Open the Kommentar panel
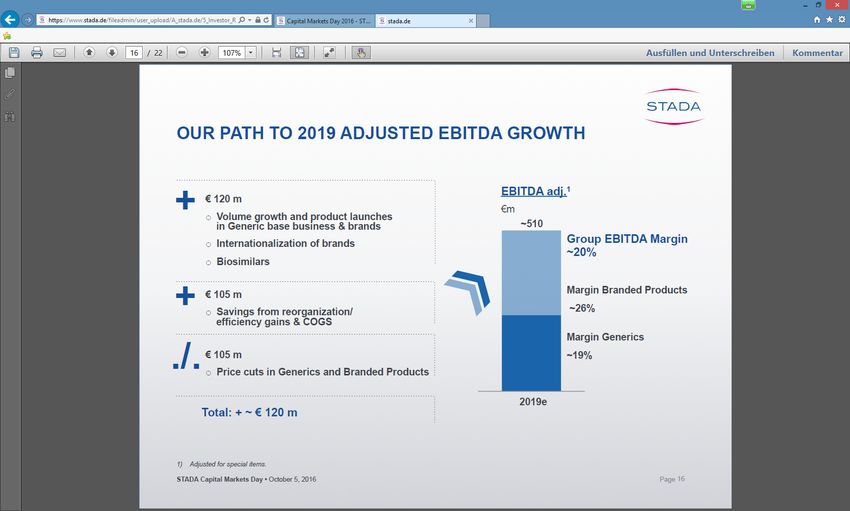 tap(817, 53)
